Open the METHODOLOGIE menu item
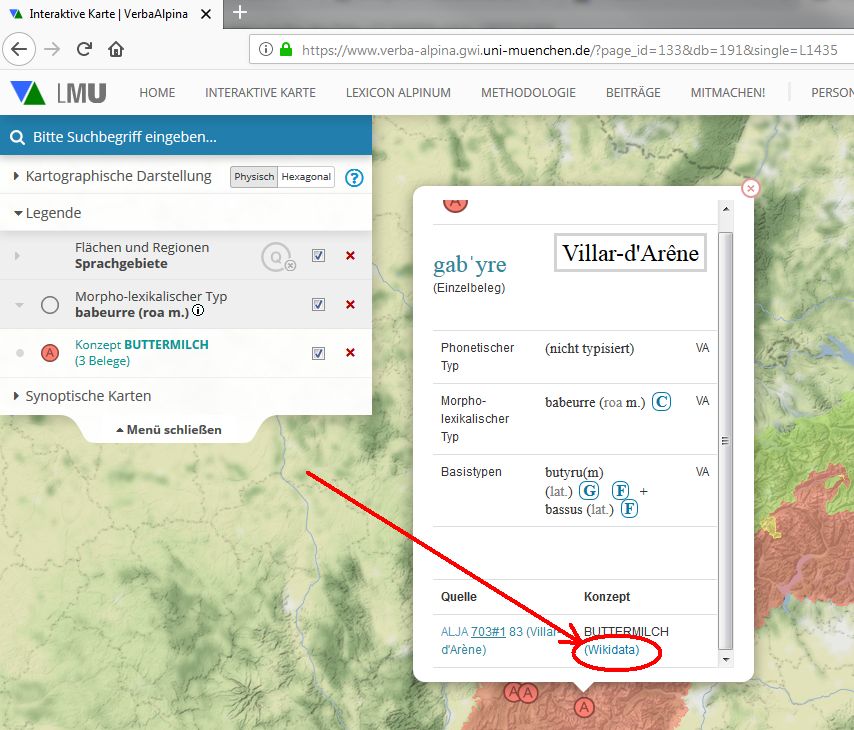This screenshot has height=730, width=854. coord(528,93)
